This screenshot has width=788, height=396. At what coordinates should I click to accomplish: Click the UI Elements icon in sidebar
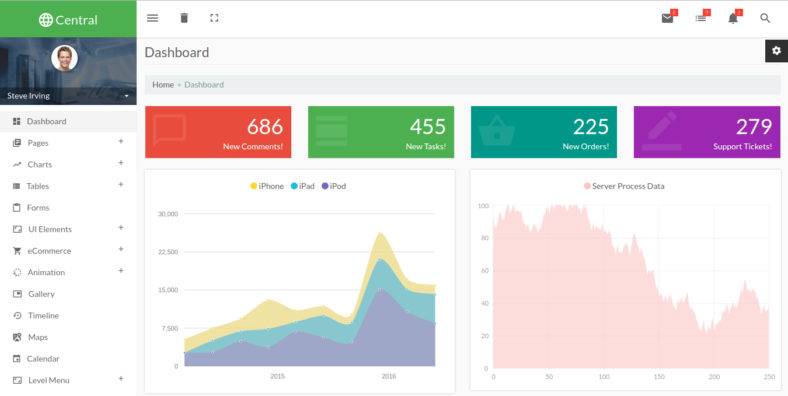click(x=17, y=229)
